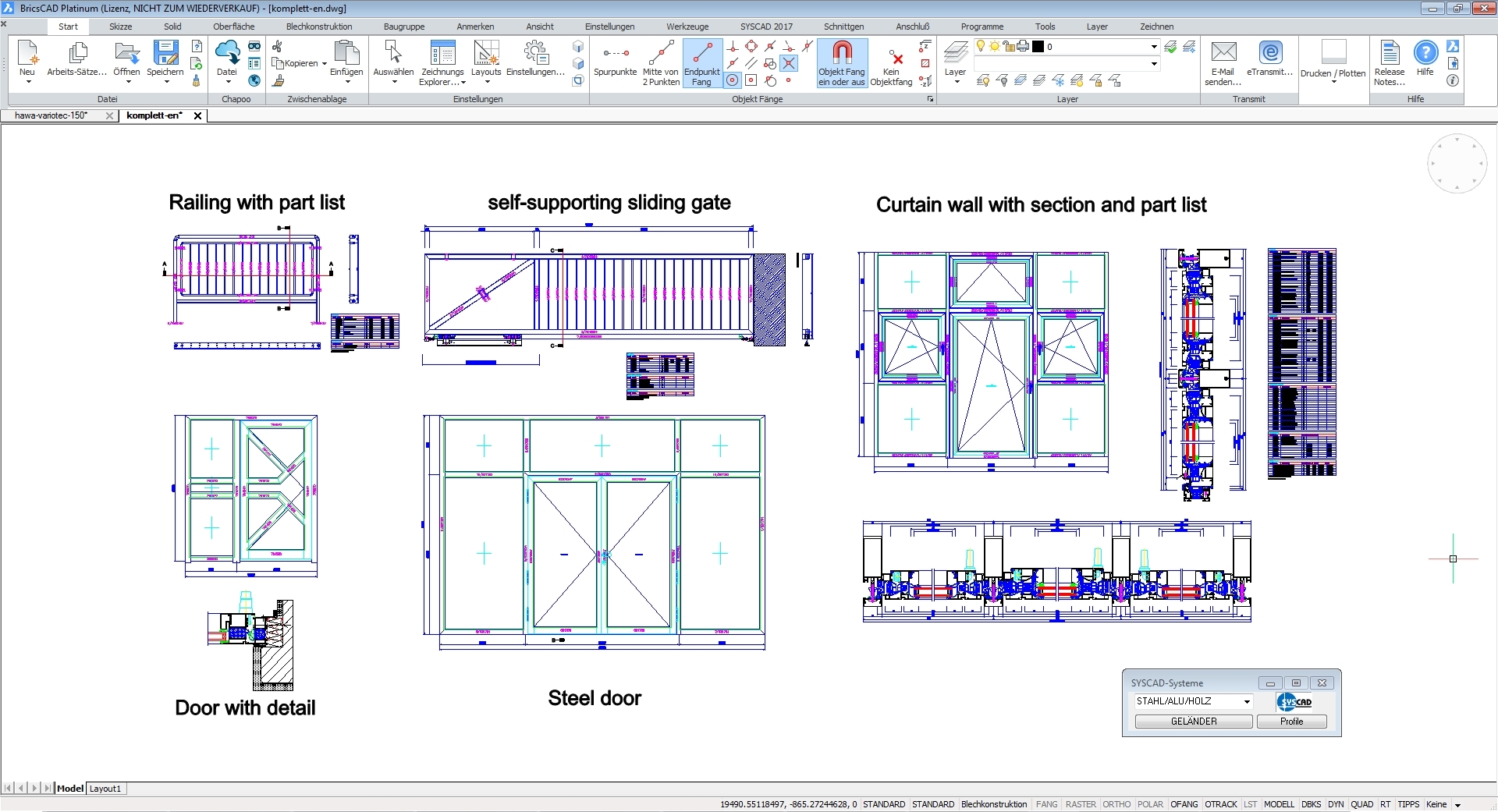Toggle RASTER grid in status bar
The image size is (1498, 812).
tap(1081, 804)
